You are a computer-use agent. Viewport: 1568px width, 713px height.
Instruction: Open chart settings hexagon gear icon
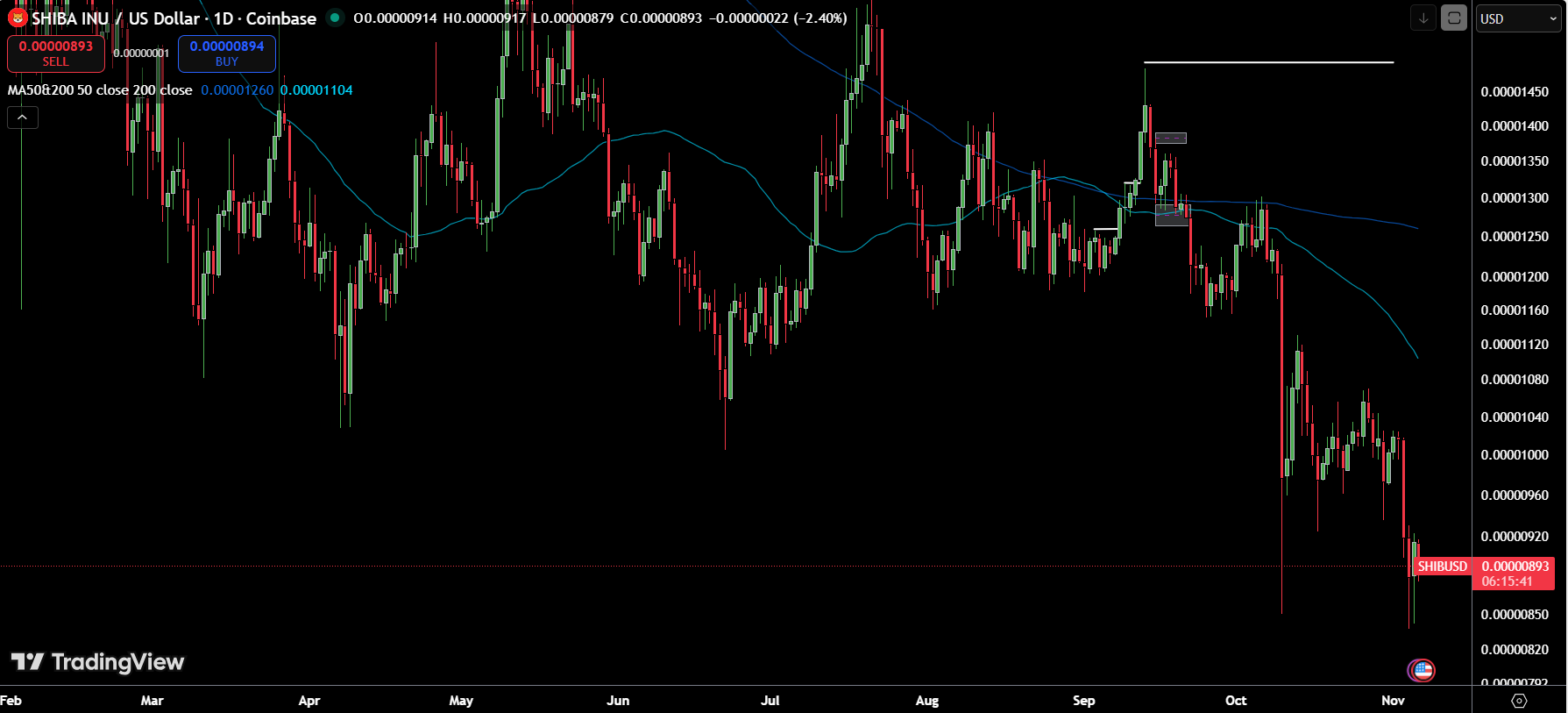coord(1519,700)
